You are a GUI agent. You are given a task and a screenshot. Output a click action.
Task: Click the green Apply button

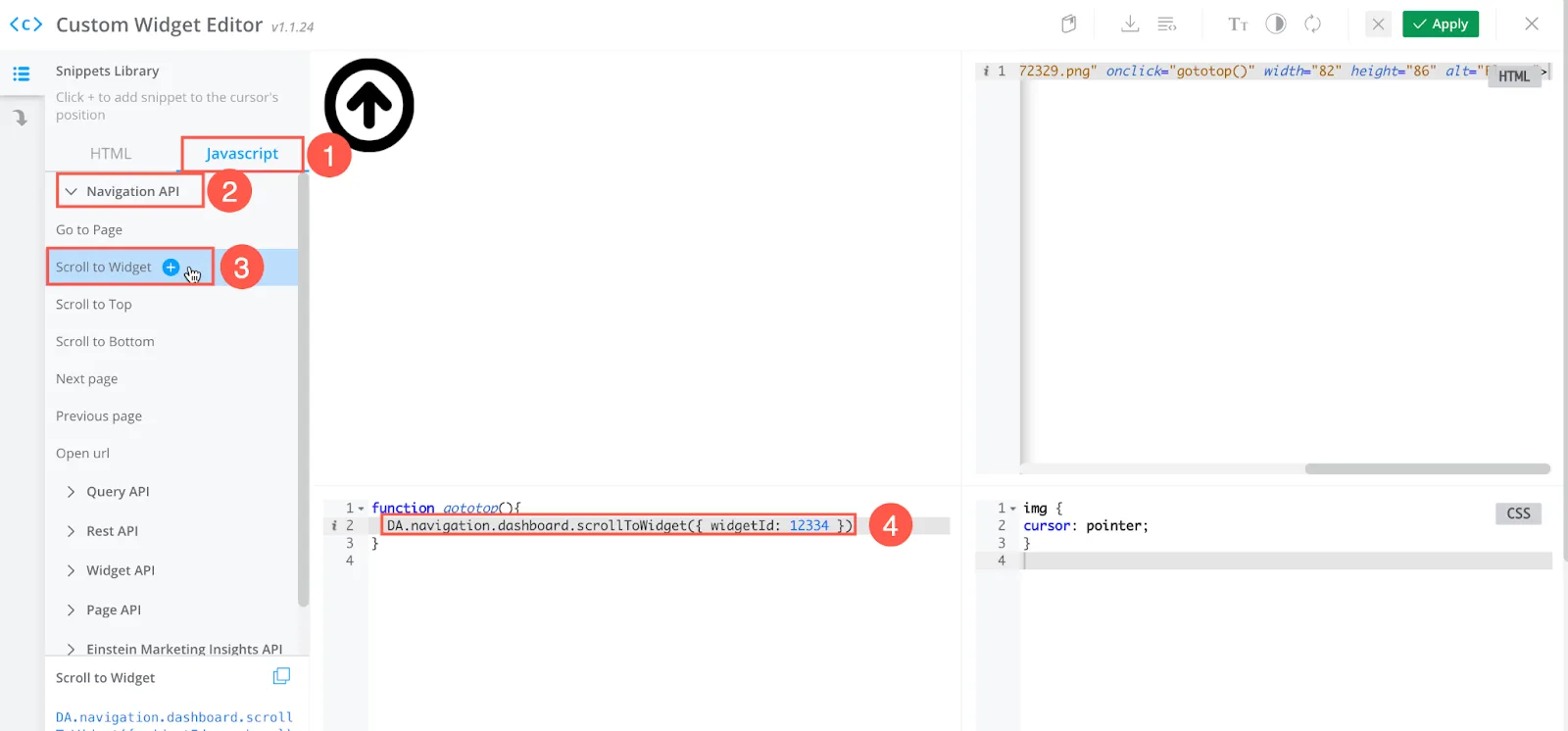1441,24
